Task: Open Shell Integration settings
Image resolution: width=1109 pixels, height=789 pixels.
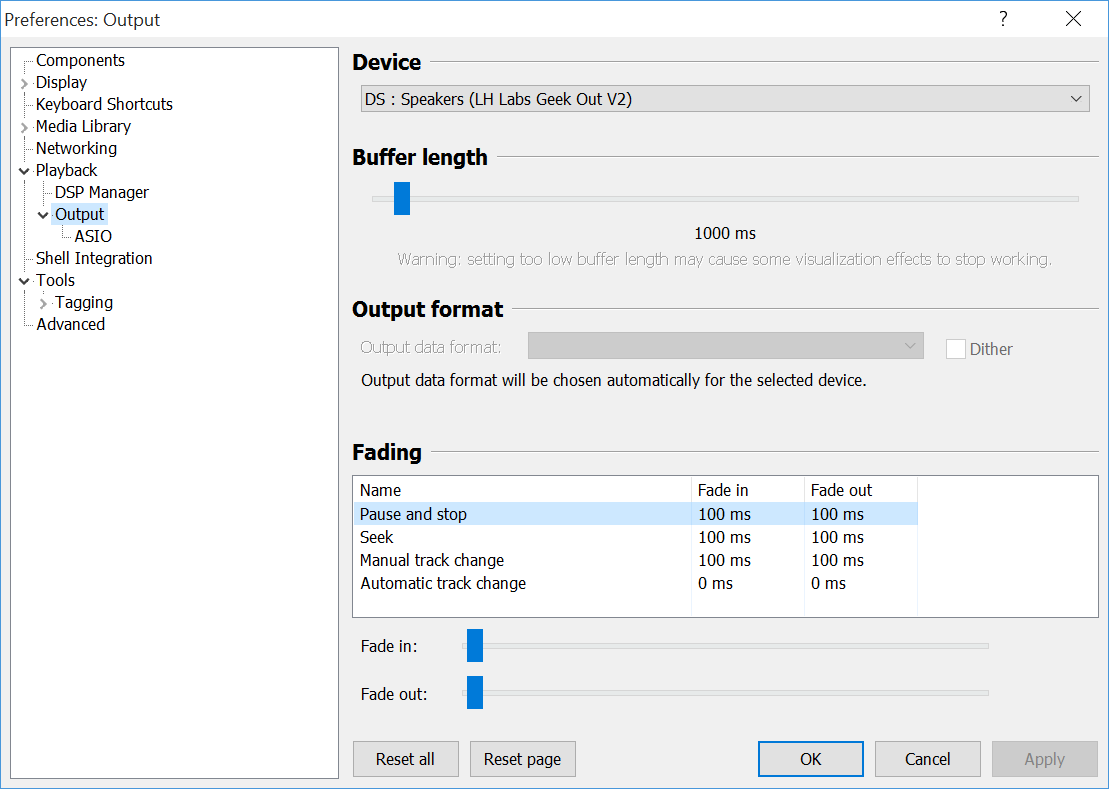Action: tap(94, 258)
